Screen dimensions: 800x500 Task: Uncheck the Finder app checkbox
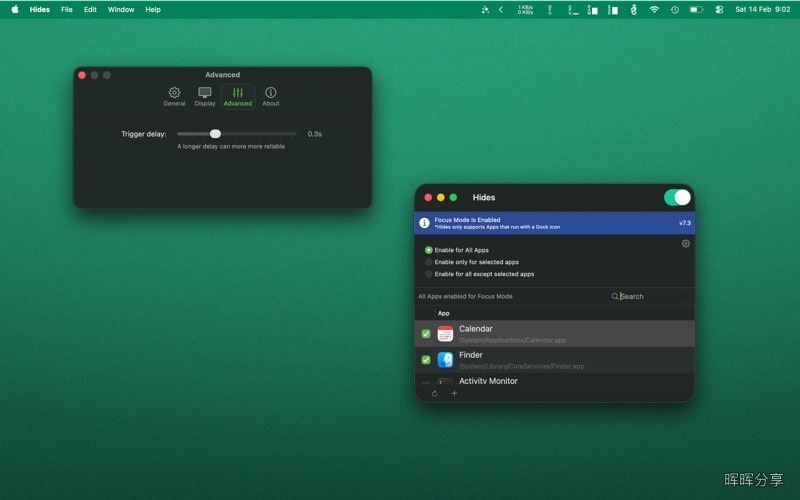point(426,360)
